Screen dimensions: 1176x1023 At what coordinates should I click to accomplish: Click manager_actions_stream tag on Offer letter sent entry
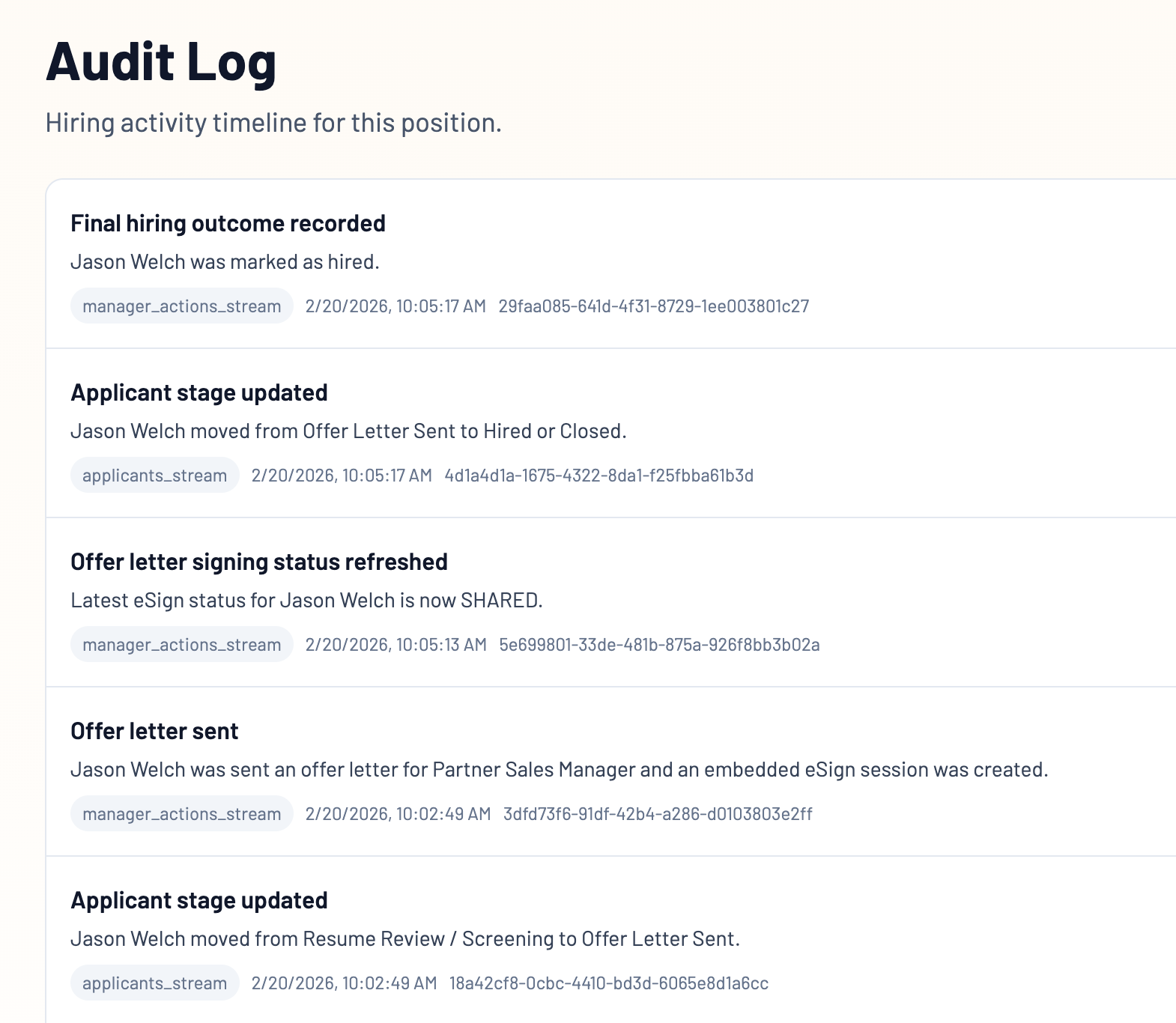[x=181, y=814]
